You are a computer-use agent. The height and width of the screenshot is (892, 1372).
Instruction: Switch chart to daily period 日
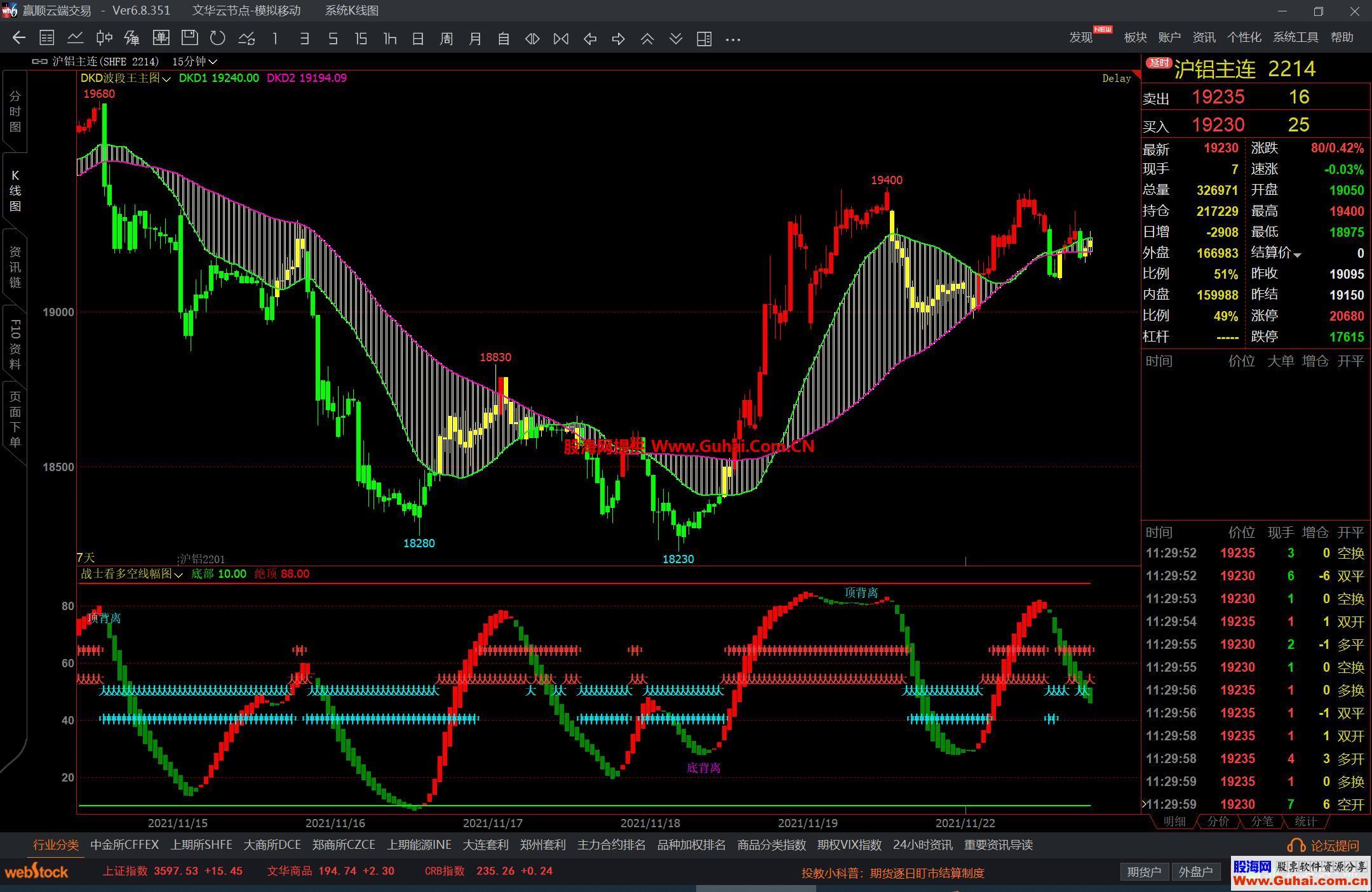[417, 39]
